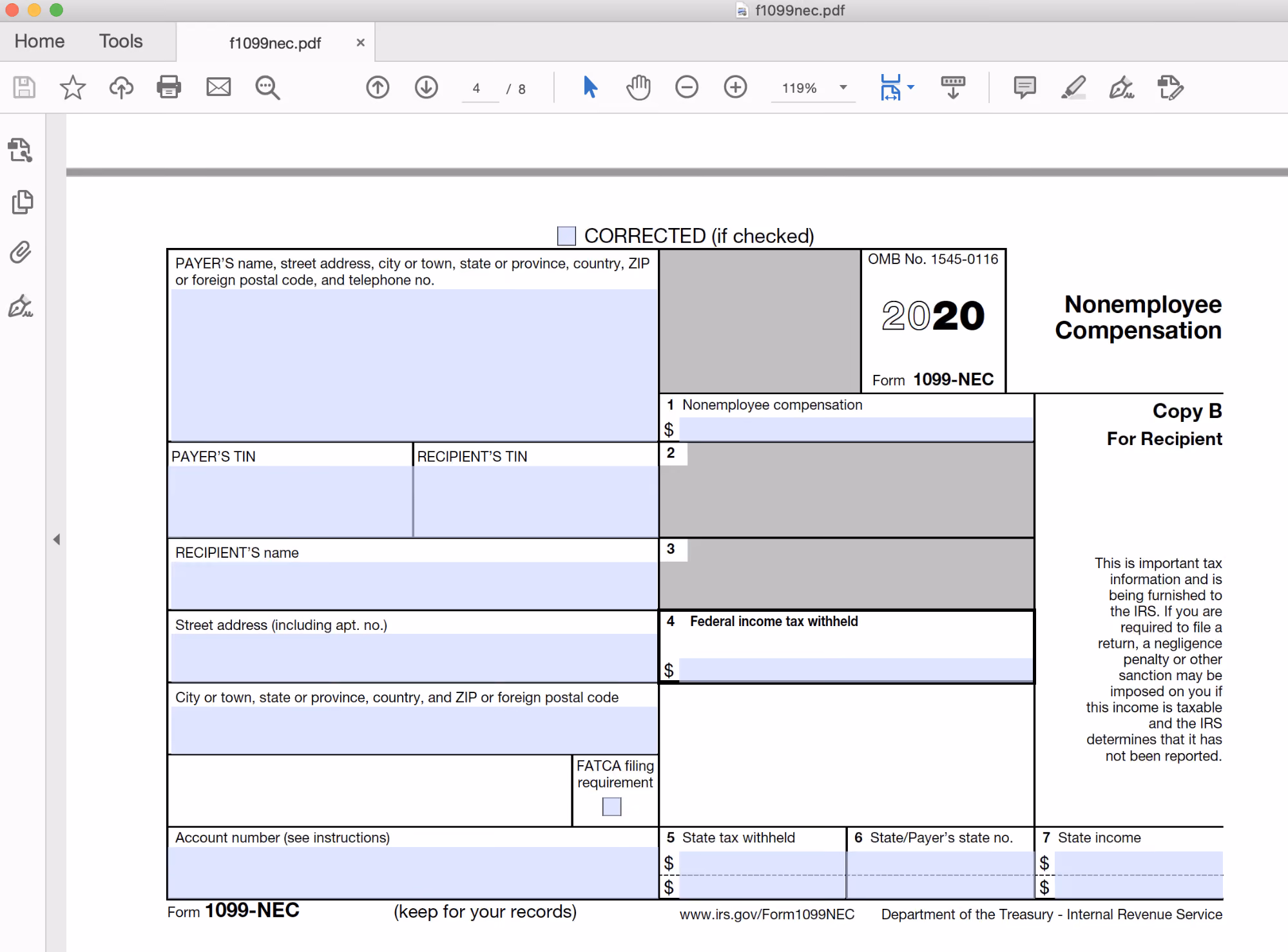Expand the left navigation pane arrow
The image size is (1288, 952).
57,539
